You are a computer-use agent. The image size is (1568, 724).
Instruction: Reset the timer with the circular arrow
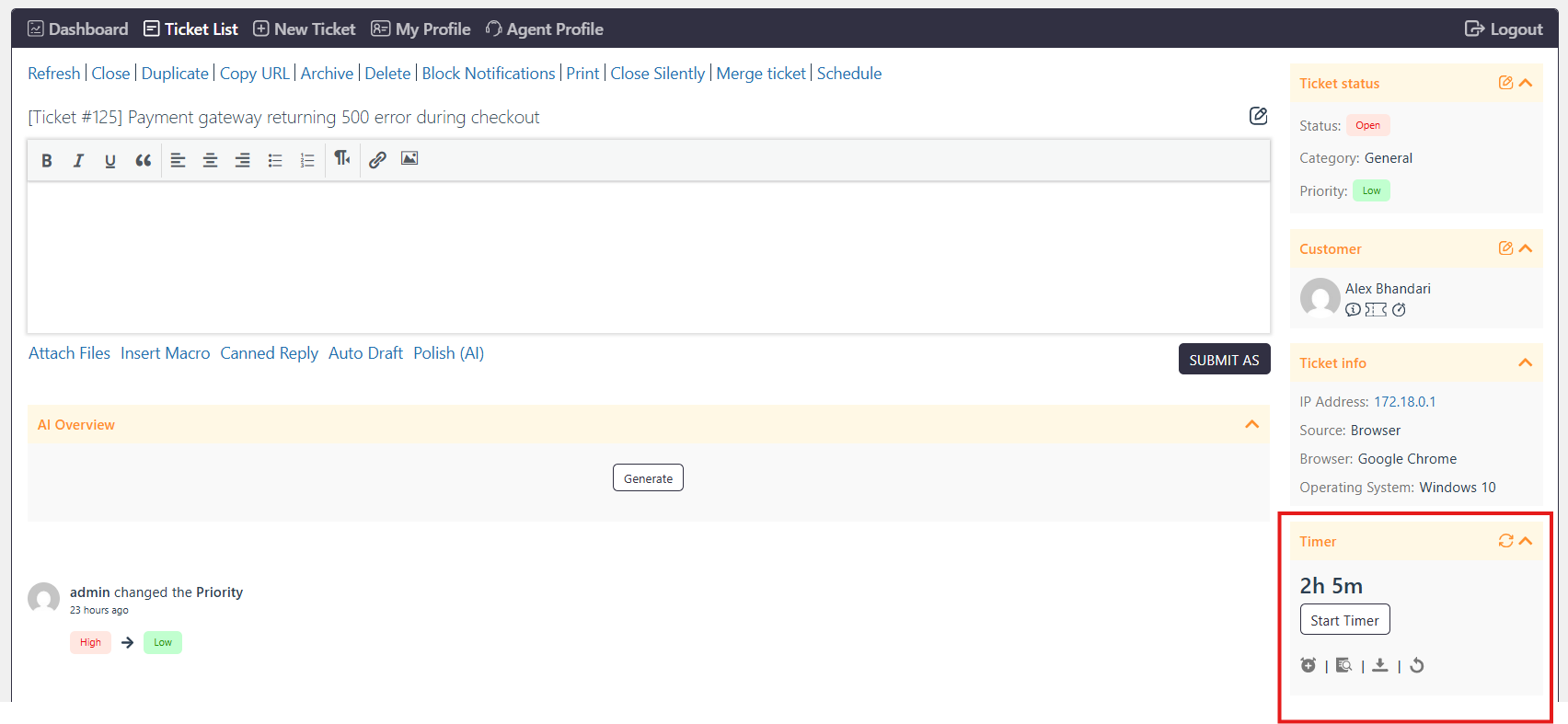pyautogui.click(x=1417, y=665)
